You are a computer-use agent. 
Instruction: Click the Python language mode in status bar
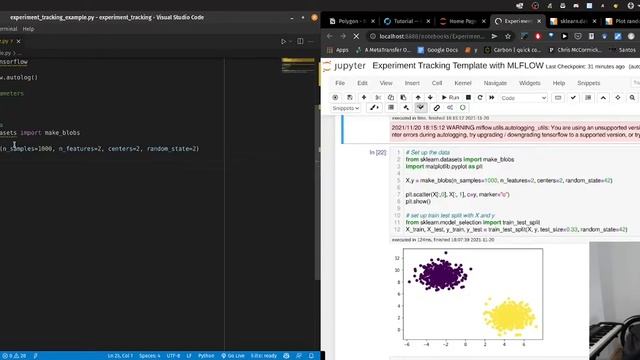pyautogui.click(x=206, y=356)
